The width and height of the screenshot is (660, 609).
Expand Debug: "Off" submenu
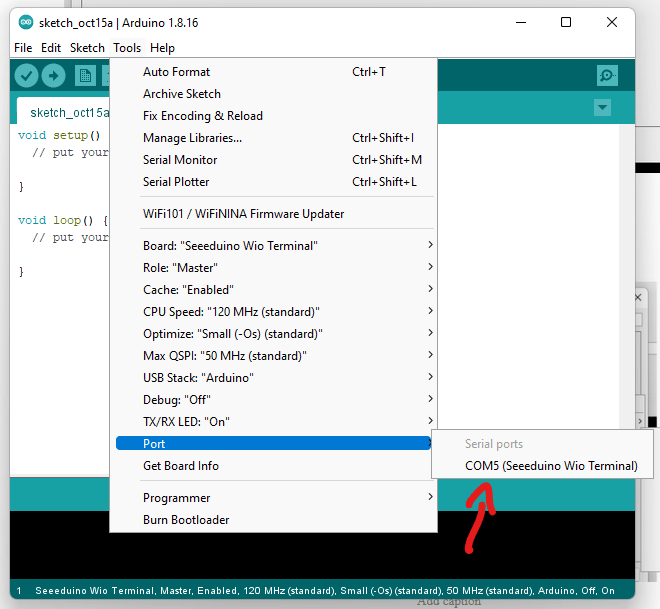273,400
